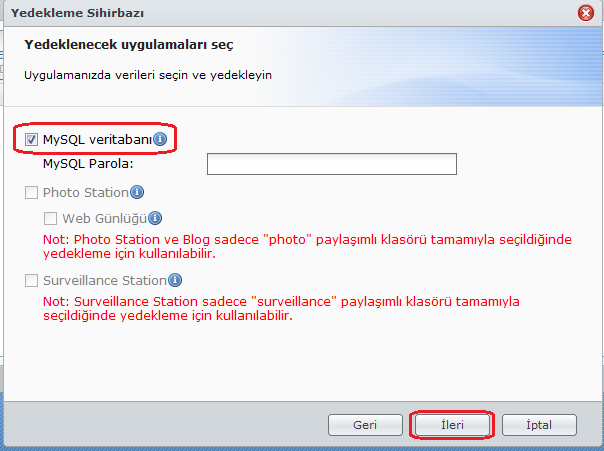The width and height of the screenshot is (604, 451).
Task: Cancel the wizard with the İptal button
Action: [x=539, y=425]
